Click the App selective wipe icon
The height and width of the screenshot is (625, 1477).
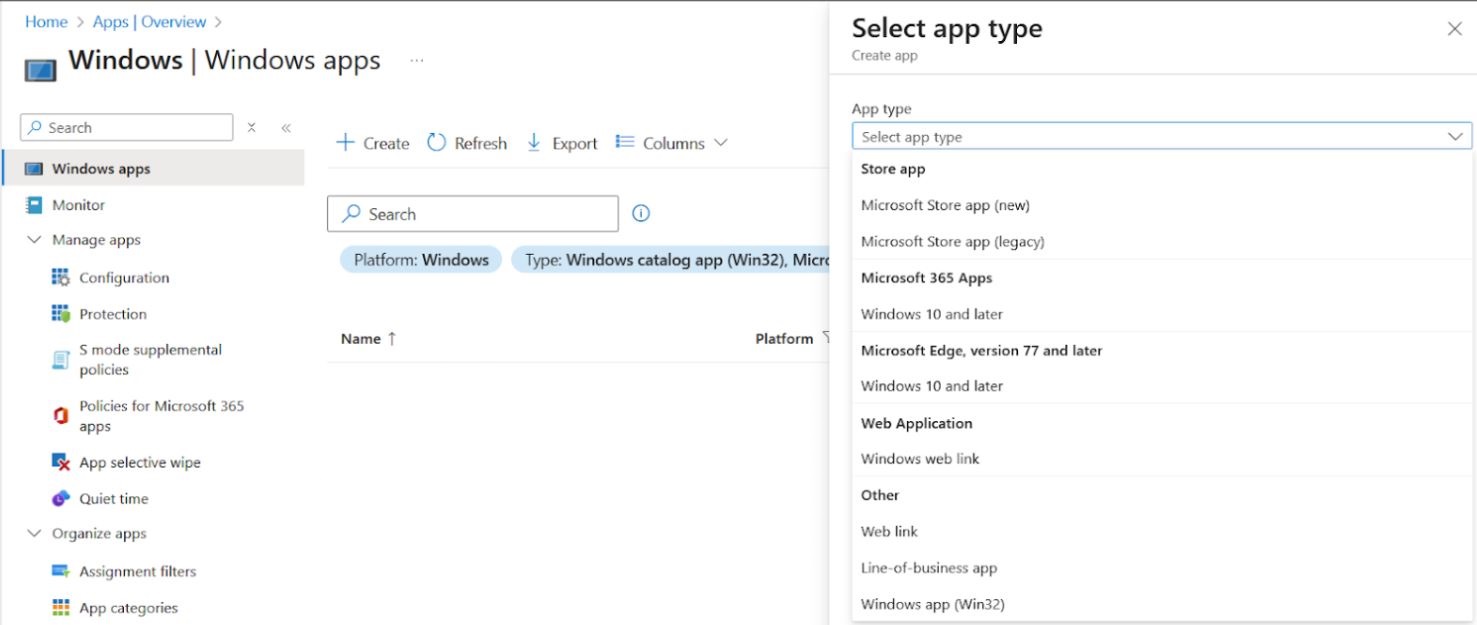61,463
